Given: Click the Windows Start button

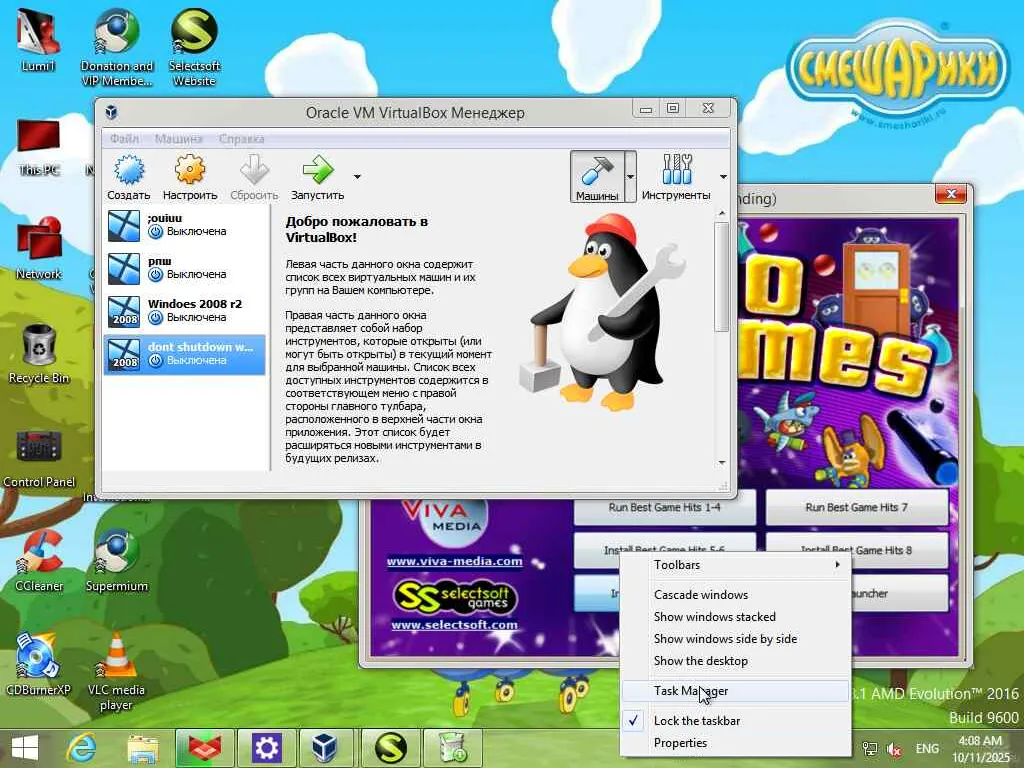Looking at the screenshot, I should point(25,748).
